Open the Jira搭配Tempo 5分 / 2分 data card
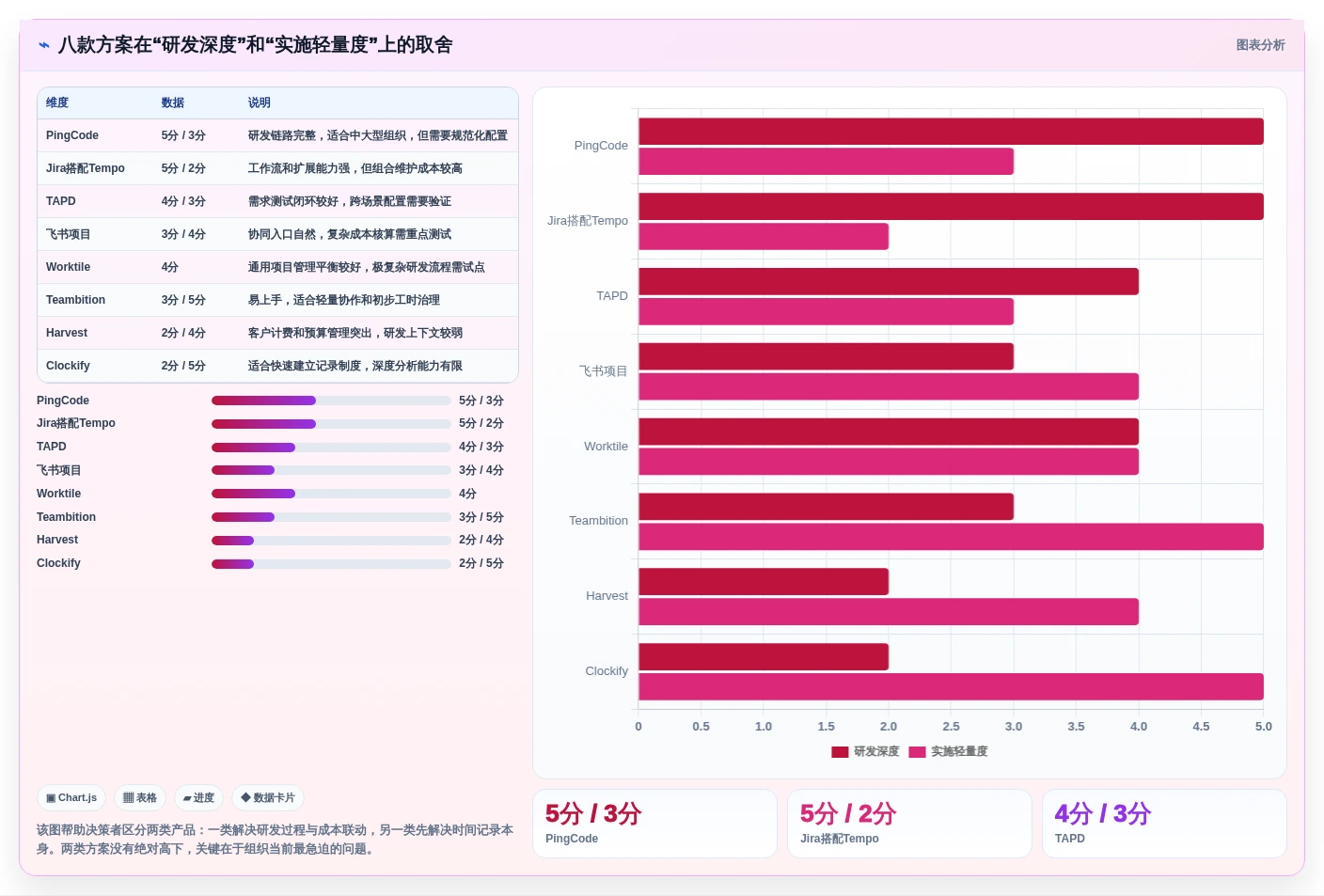The height and width of the screenshot is (896, 1324). pyautogui.click(x=909, y=824)
